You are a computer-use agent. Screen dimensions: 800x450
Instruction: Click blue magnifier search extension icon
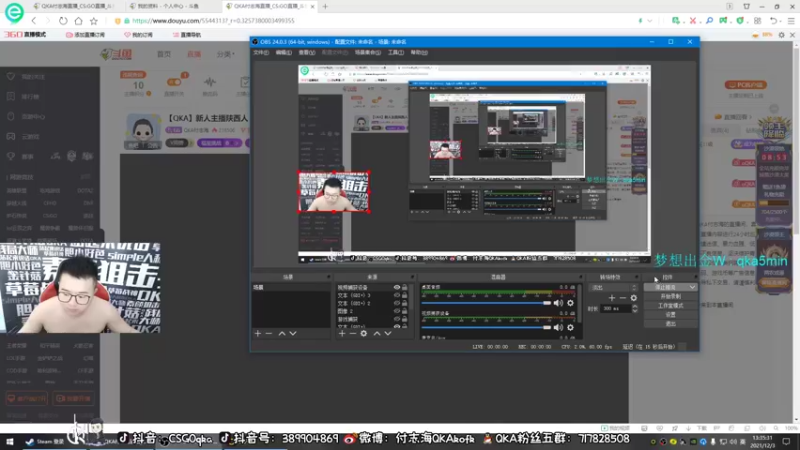[x=709, y=21]
